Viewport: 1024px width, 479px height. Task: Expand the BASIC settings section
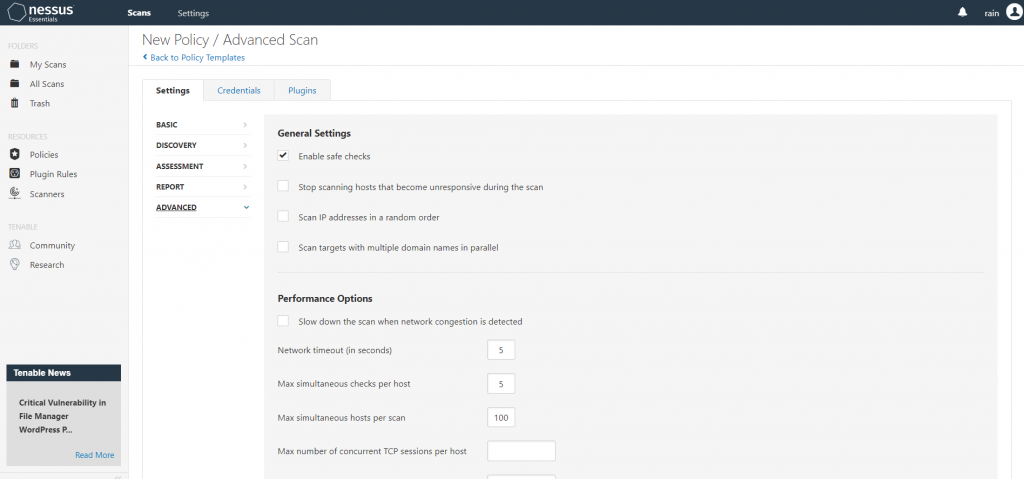(x=202, y=124)
